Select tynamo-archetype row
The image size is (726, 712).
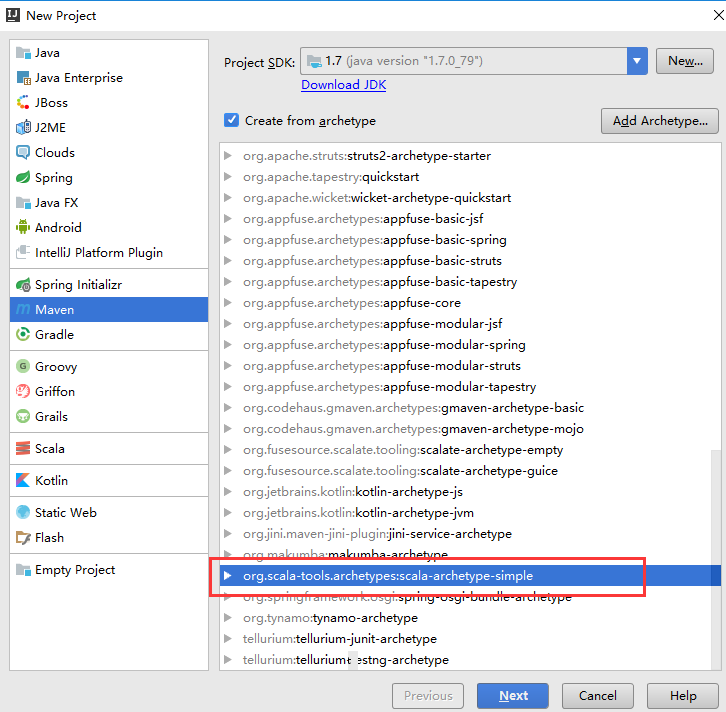pyautogui.click(x=465, y=618)
